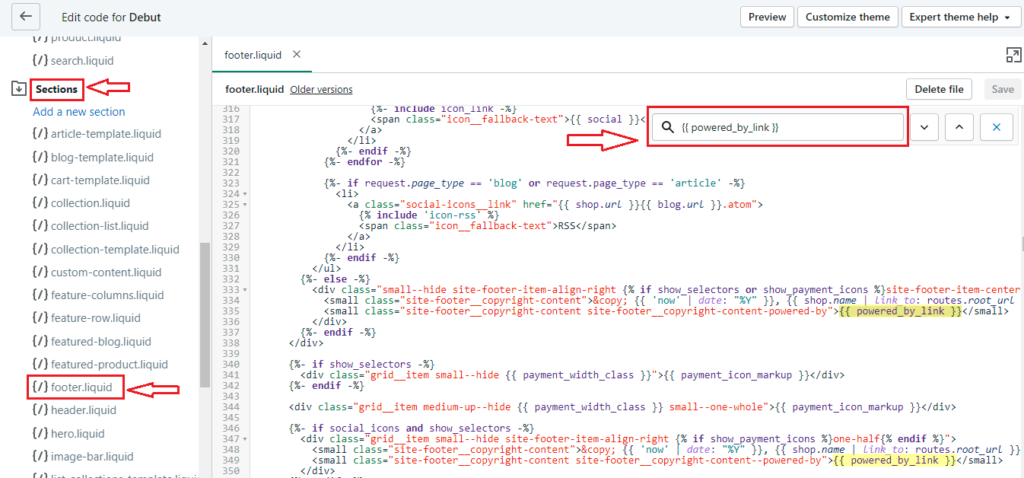Screen dimensions: 1024x478
Task: Open feature-columns.liquid file
Action: (107, 295)
